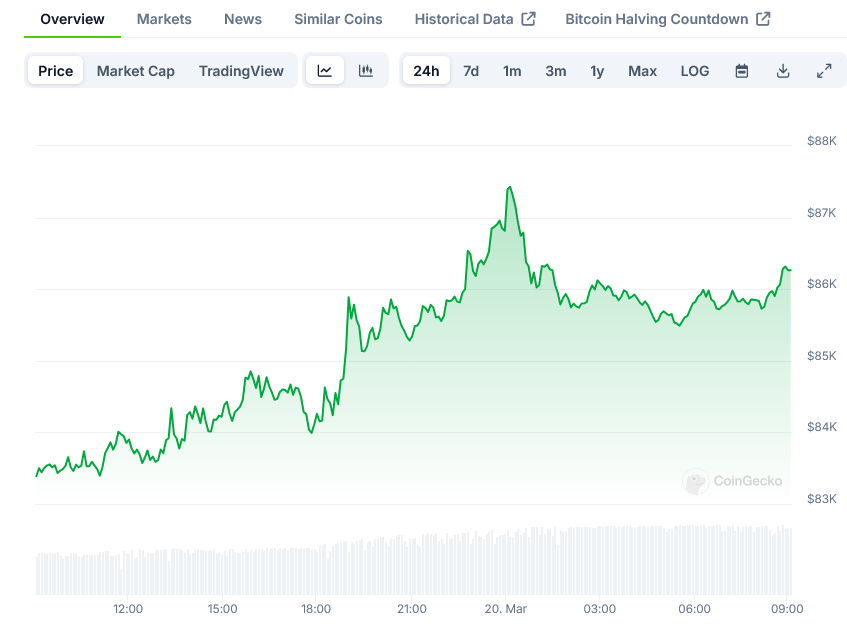Switch chart to TradingView mode

241,71
